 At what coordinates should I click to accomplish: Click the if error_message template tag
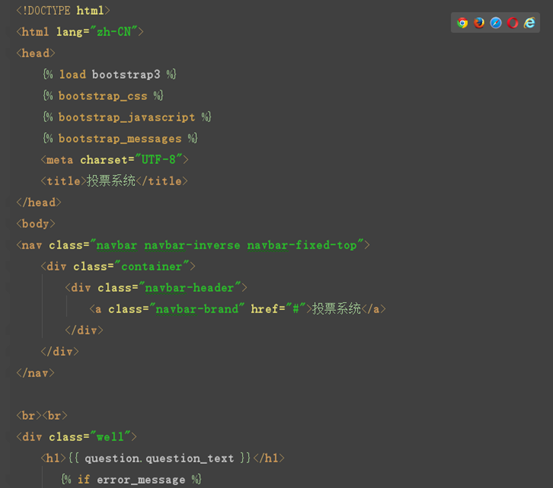131,480
